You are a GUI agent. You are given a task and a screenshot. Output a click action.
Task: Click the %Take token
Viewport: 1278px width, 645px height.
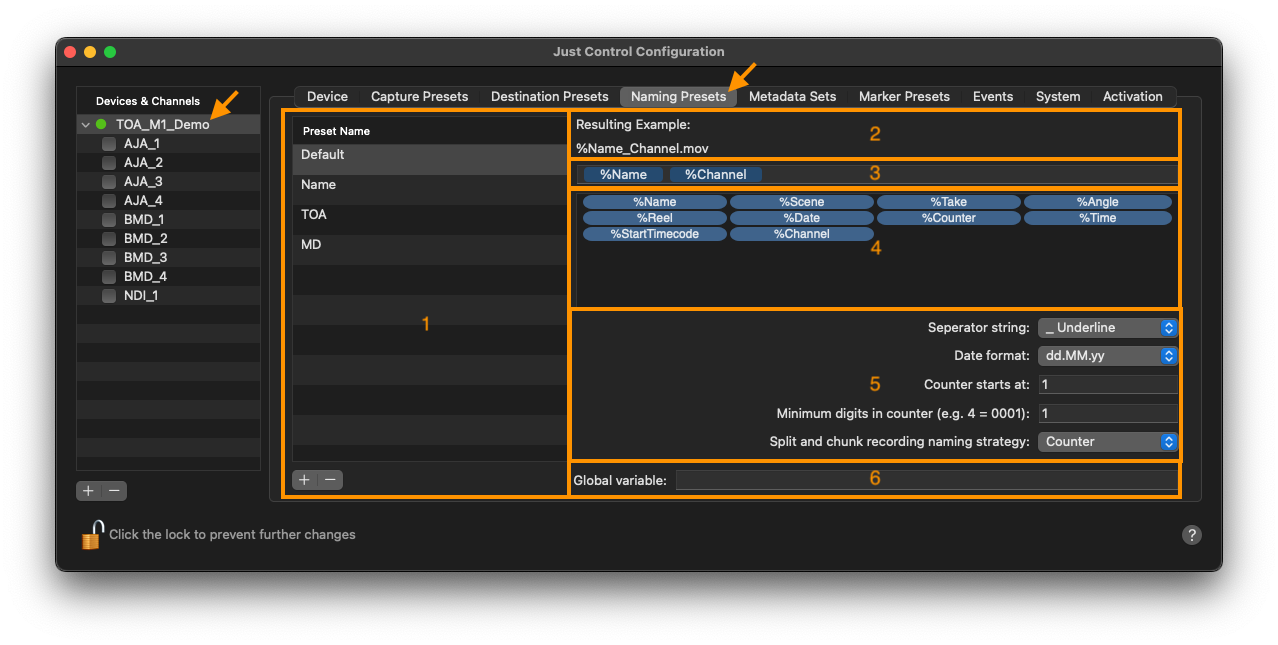[949, 202]
